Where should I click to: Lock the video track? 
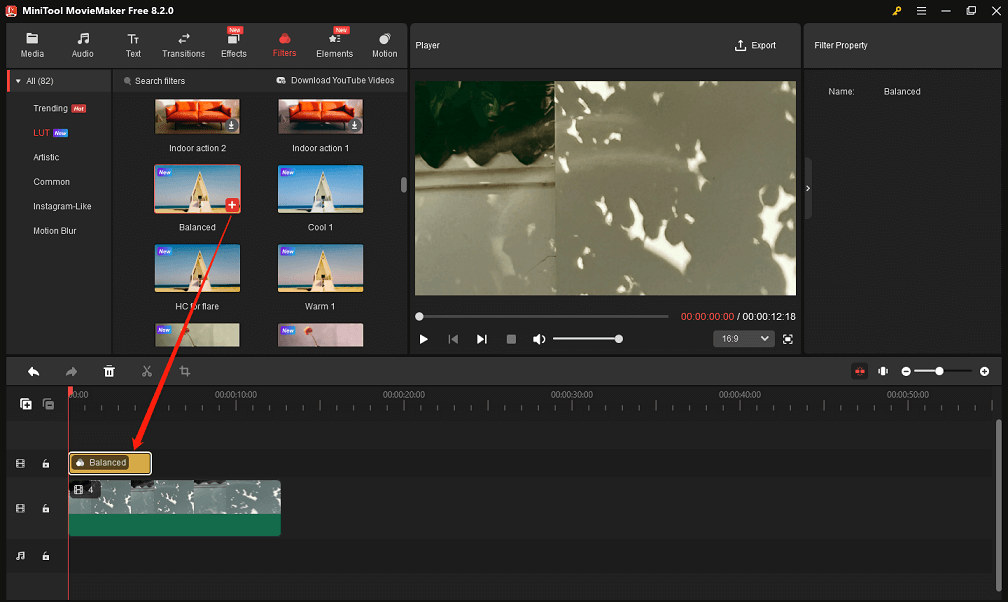(x=46, y=509)
